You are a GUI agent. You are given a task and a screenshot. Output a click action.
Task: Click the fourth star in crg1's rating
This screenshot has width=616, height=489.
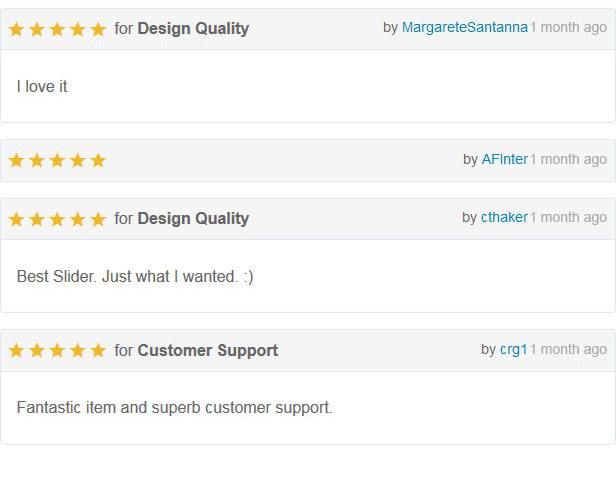[x=78, y=351]
